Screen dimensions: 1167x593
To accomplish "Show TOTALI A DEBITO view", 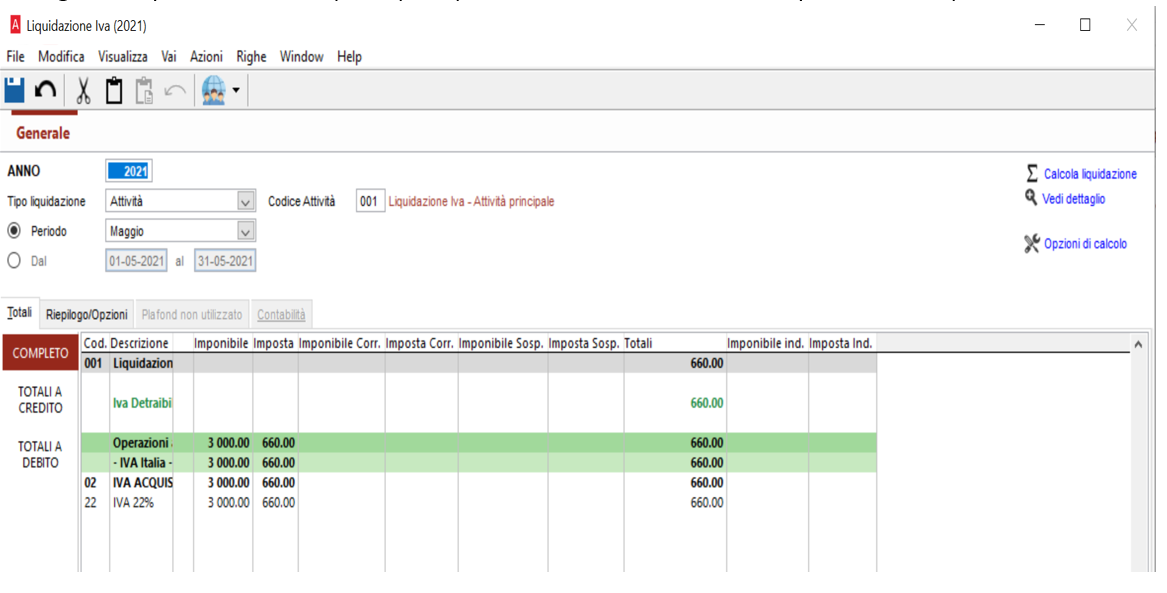I will tap(40, 455).
